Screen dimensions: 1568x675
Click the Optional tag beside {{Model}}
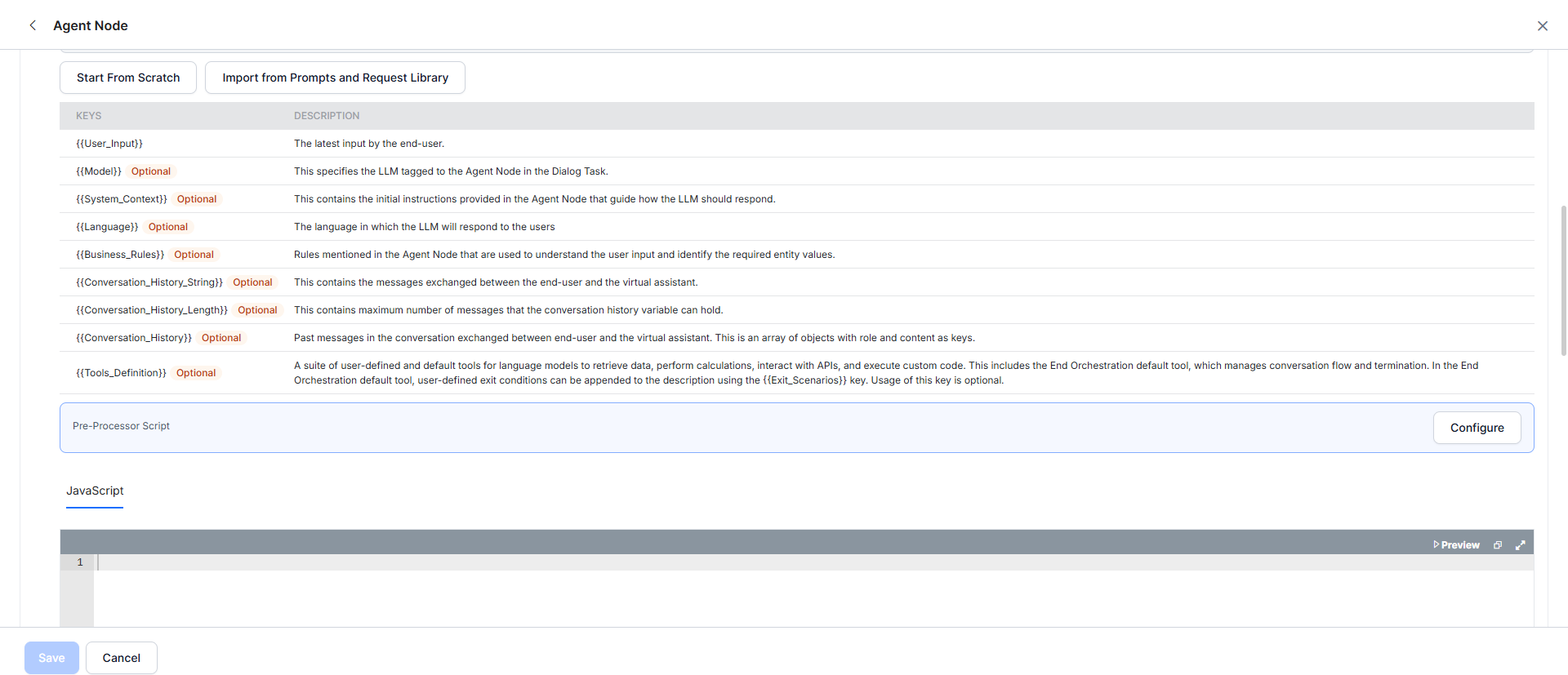tap(151, 171)
